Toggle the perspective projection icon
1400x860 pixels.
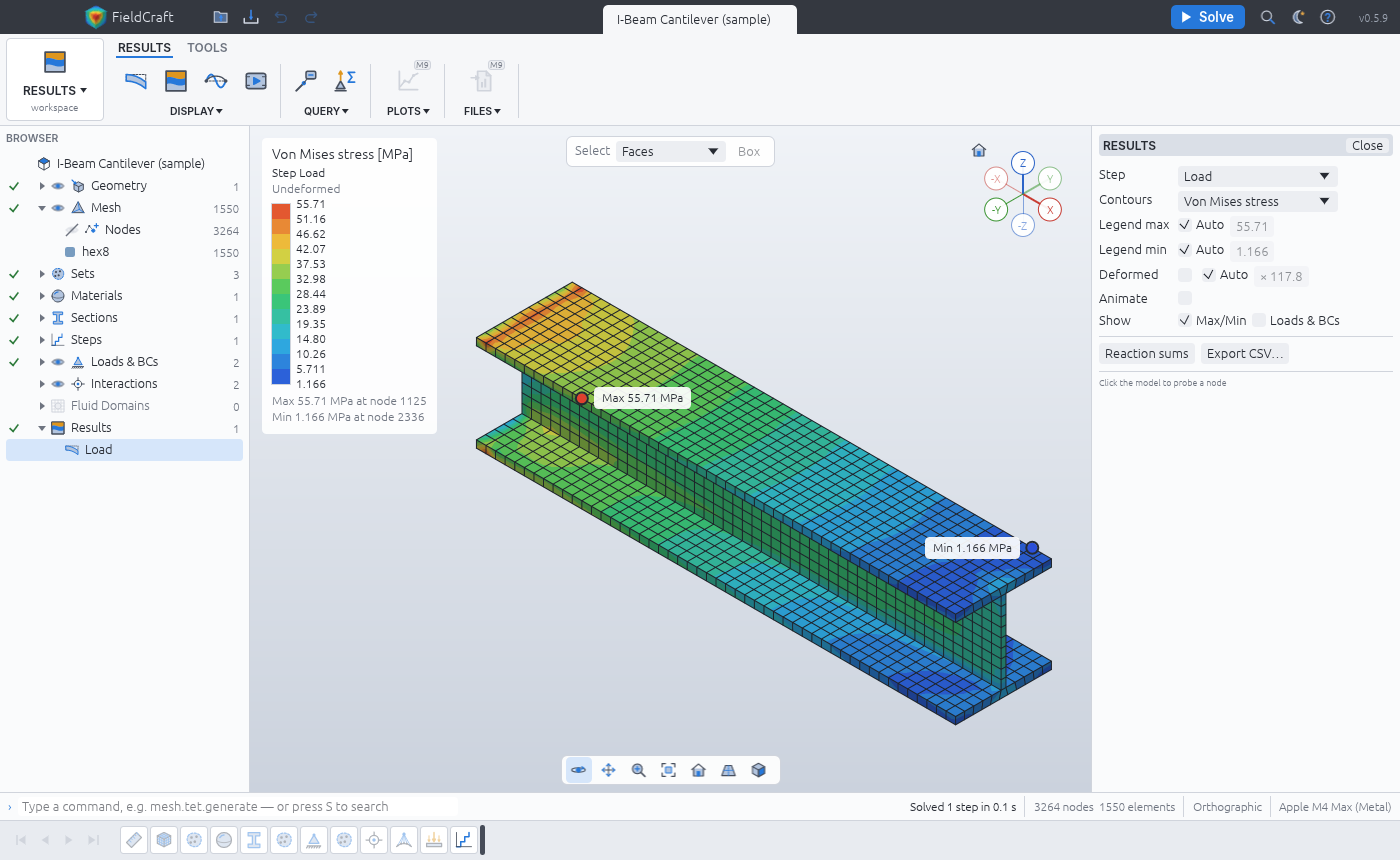(x=729, y=770)
